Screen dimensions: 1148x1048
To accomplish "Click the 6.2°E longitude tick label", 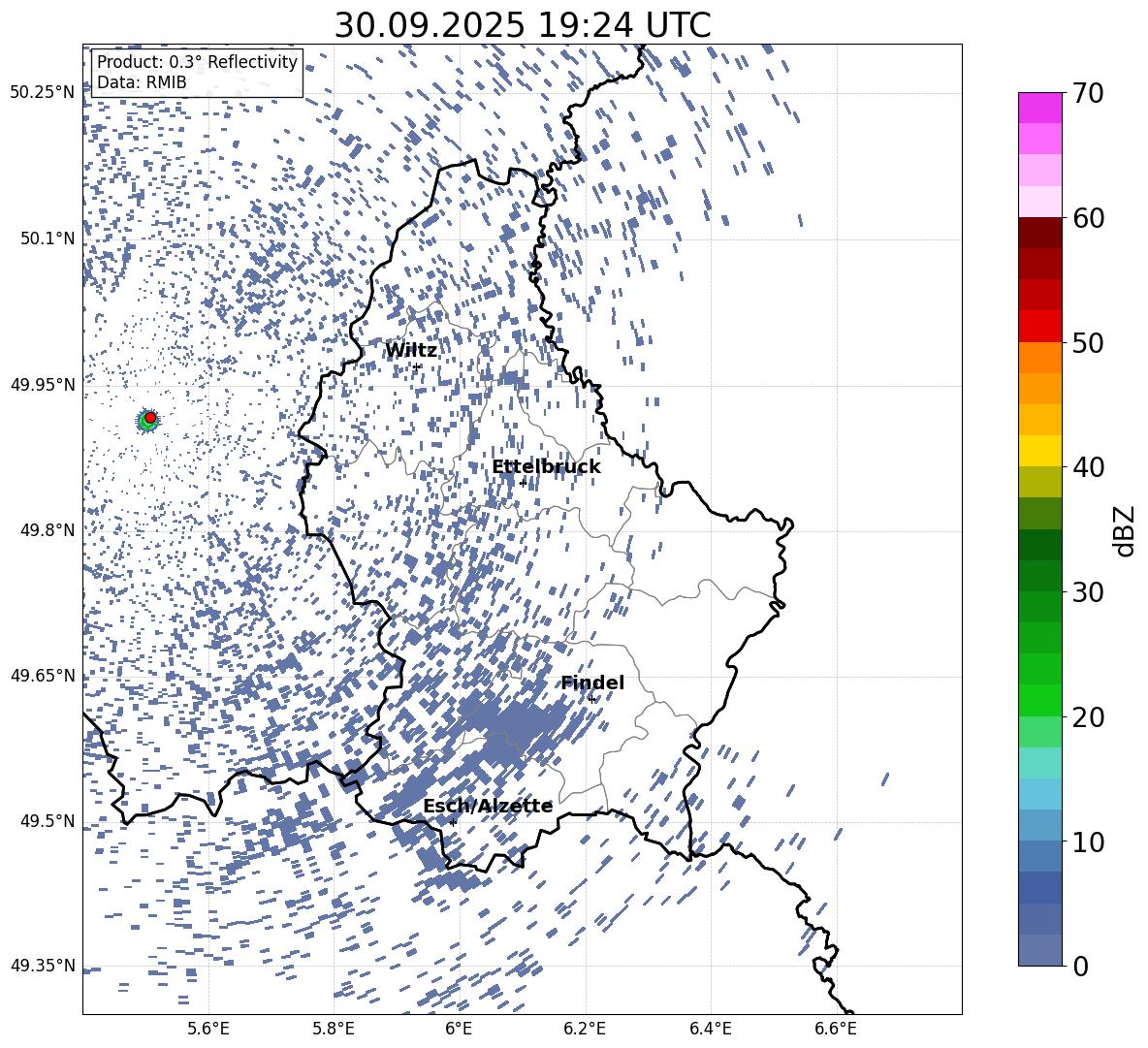I will pos(585,1028).
